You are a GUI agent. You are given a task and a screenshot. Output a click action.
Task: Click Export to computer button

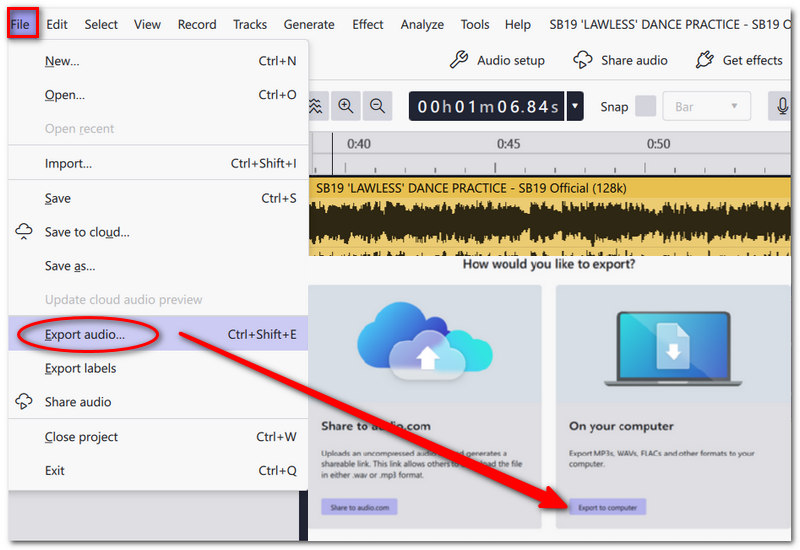tap(607, 507)
